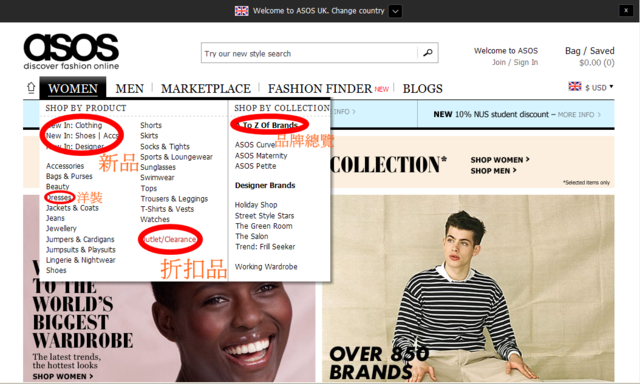Click the Over 850 Brands man image
The width and height of the screenshot is (640, 384).
pyautogui.click(x=468, y=288)
